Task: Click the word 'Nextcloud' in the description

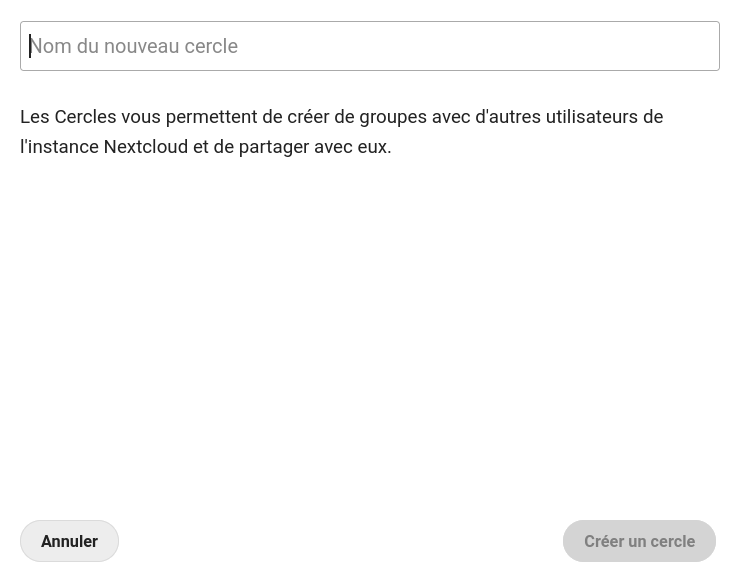Action: click(145, 147)
